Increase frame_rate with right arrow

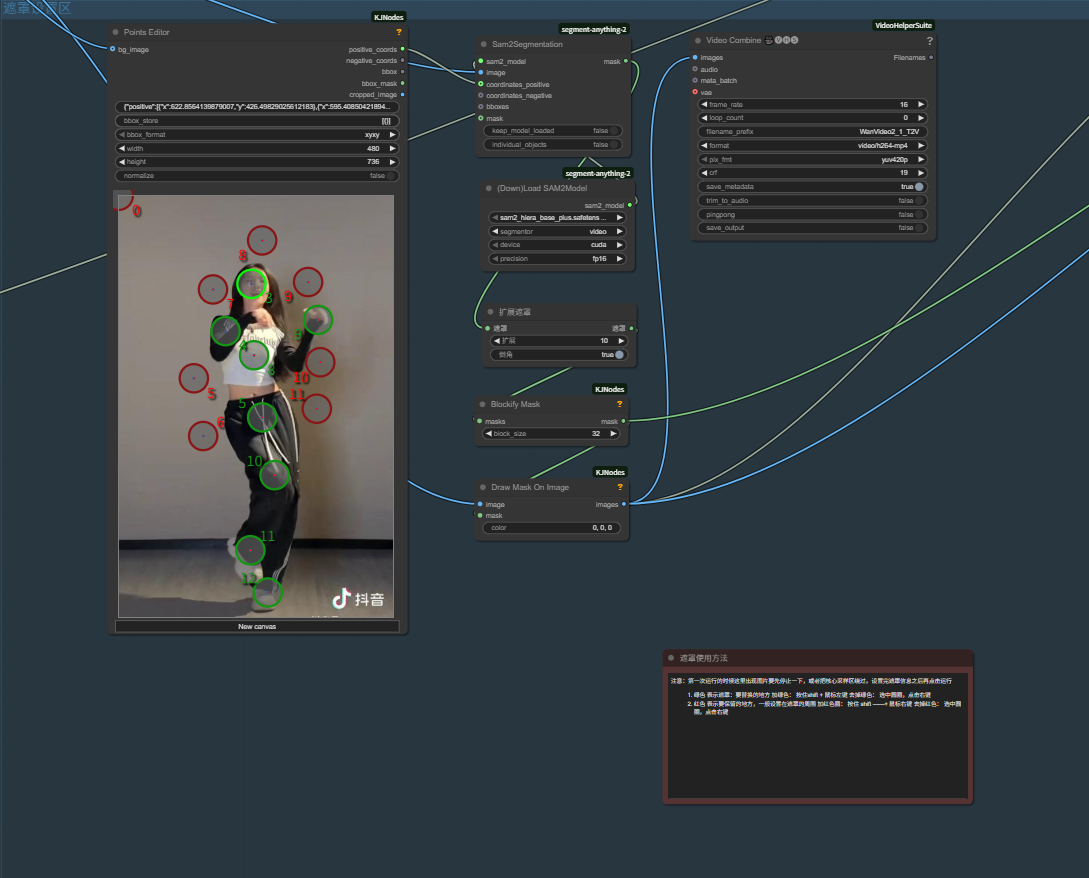click(x=921, y=104)
